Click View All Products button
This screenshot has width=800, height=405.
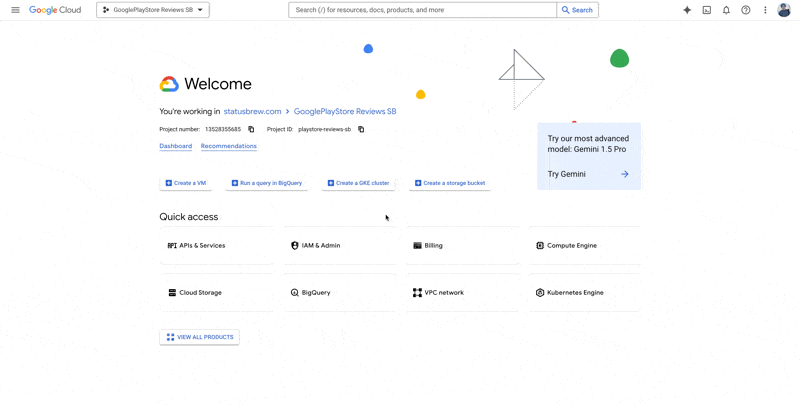(x=199, y=337)
